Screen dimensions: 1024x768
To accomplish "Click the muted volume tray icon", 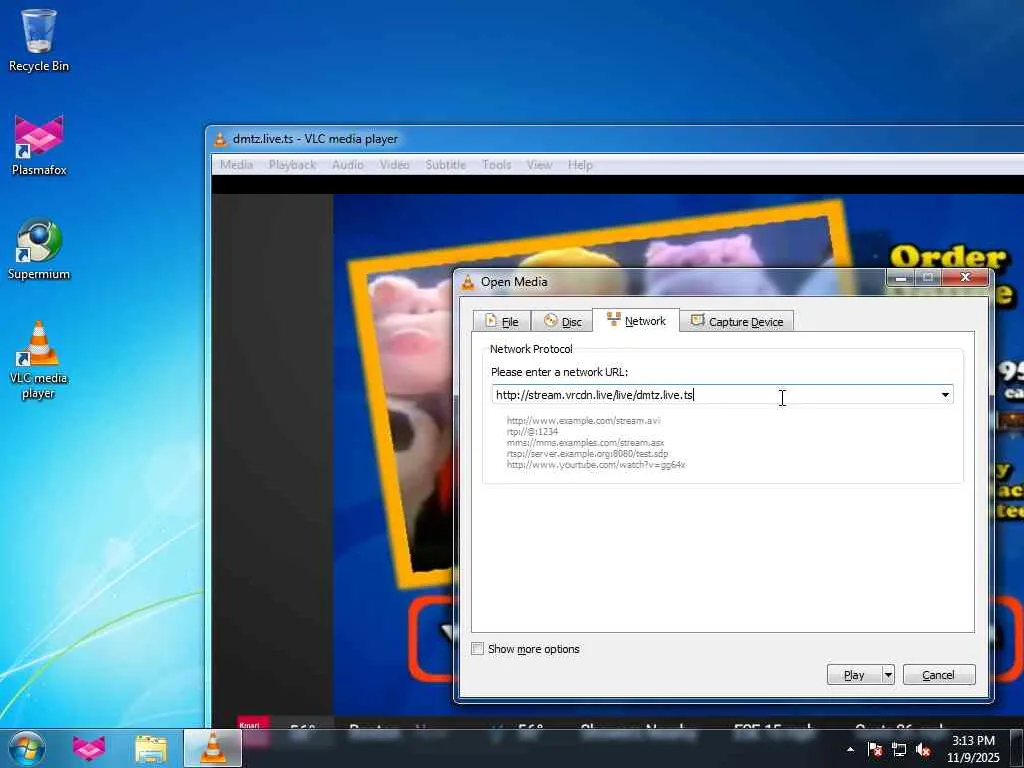I will 923,749.
